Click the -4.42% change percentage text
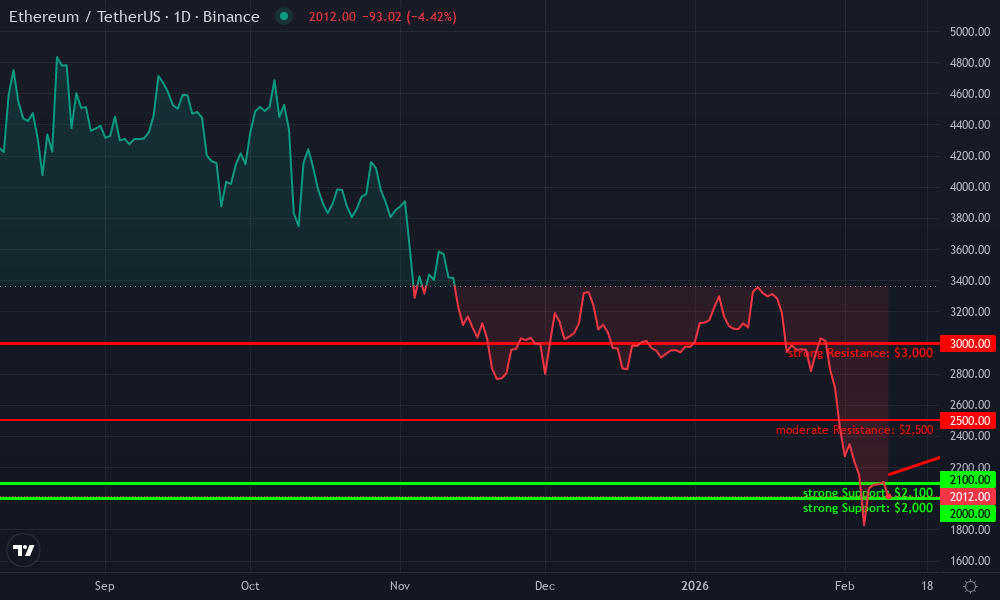 click(x=430, y=16)
